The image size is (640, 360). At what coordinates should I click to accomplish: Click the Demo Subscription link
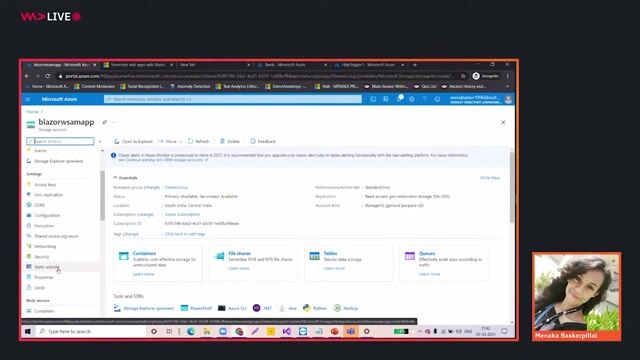pyautogui.click(x=182, y=214)
